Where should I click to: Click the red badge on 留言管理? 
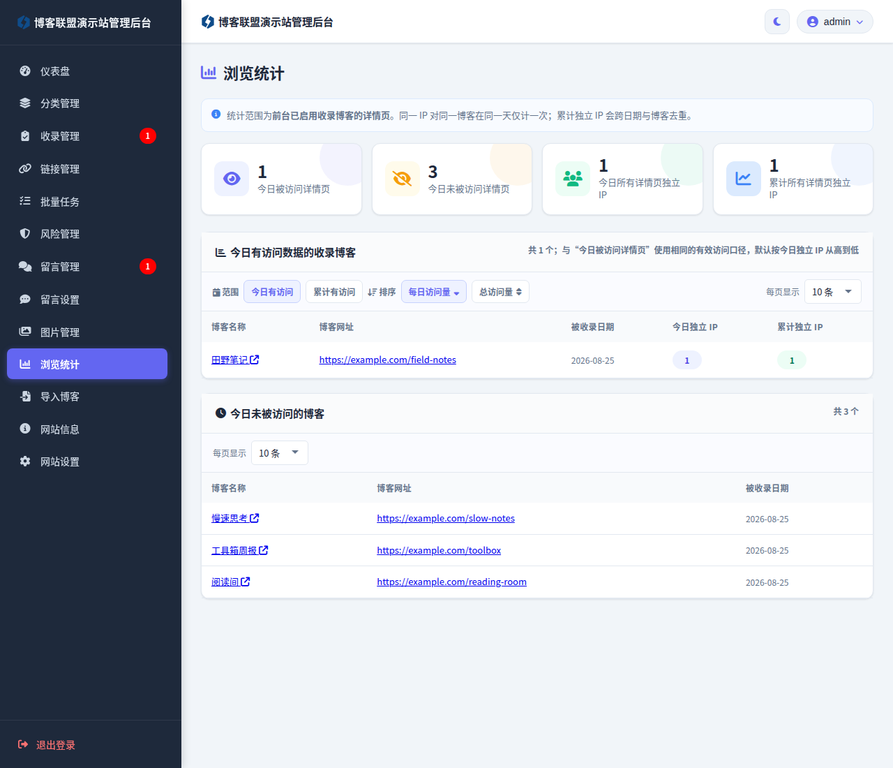(x=148, y=266)
